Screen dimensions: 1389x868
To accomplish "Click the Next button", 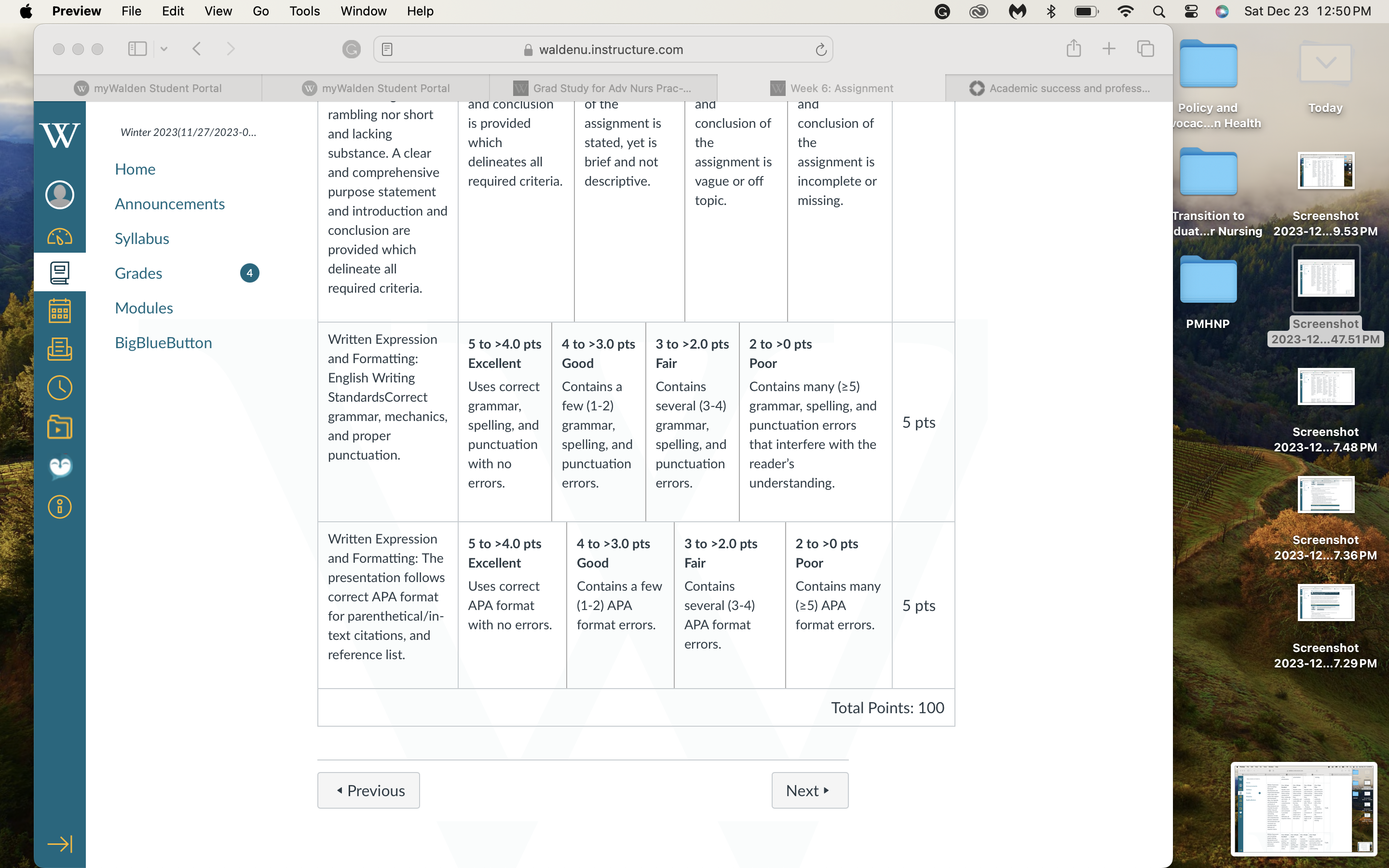I will coord(809,790).
